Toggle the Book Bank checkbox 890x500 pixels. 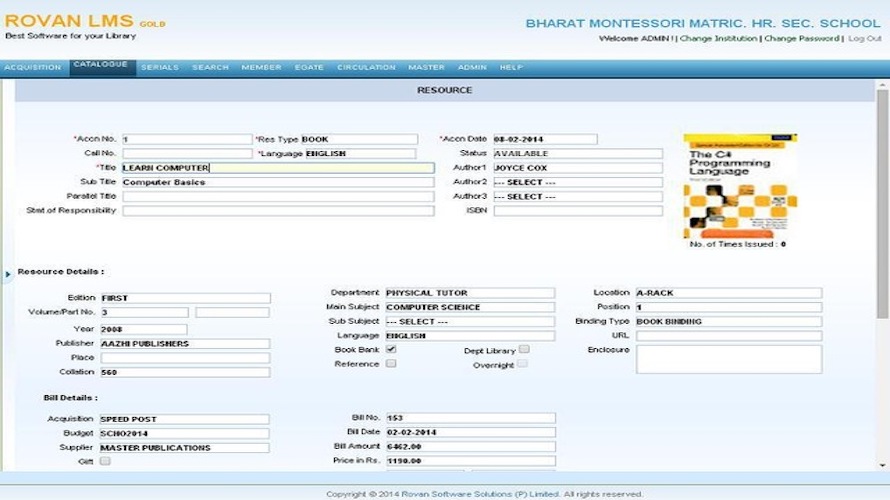pyautogui.click(x=391, y=349)
